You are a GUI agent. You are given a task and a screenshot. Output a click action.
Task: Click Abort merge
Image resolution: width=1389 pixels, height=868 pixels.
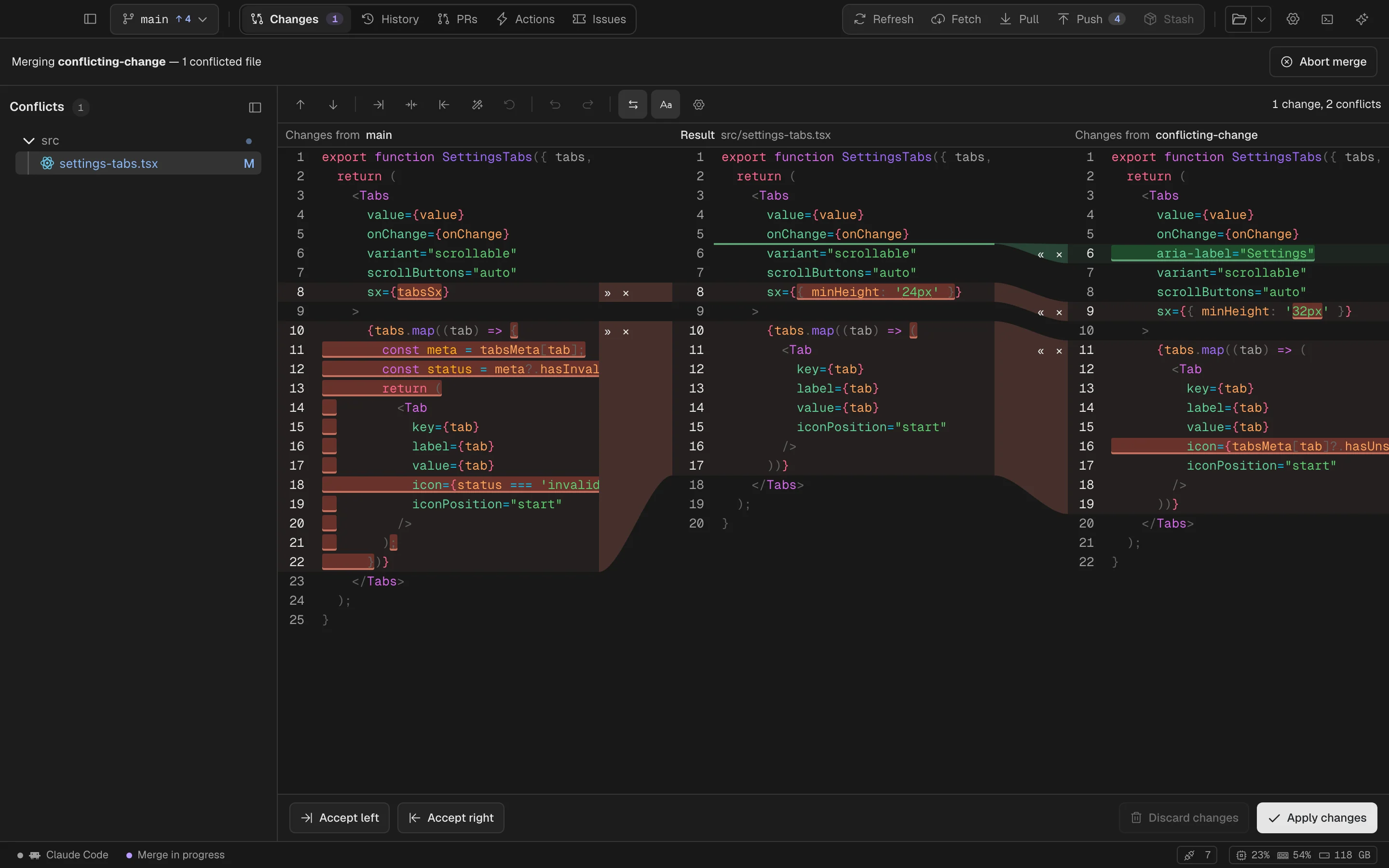pyautogui.click(x=1323, y=61)
